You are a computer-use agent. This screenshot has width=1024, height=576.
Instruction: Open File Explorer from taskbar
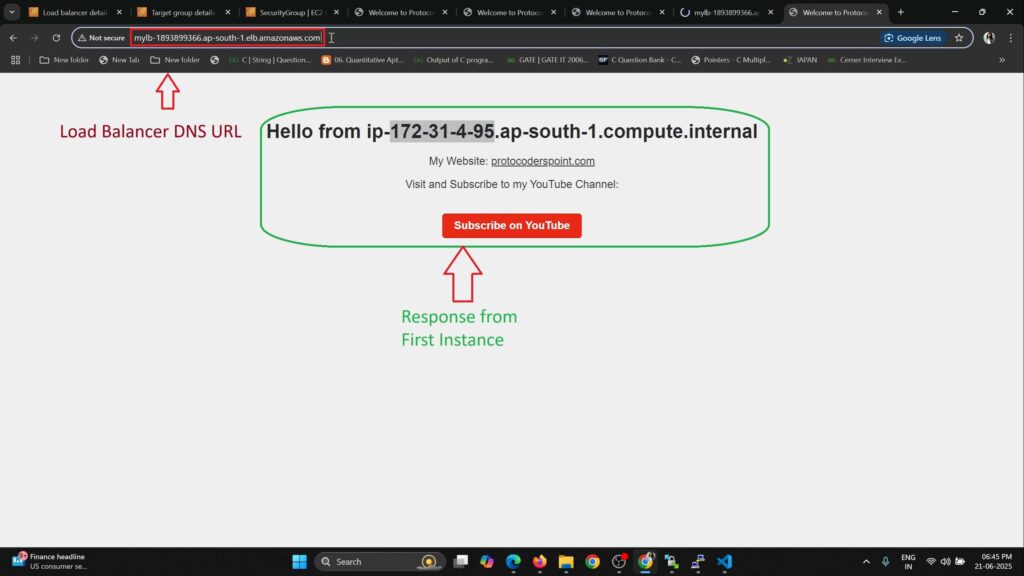coord(566,561)
